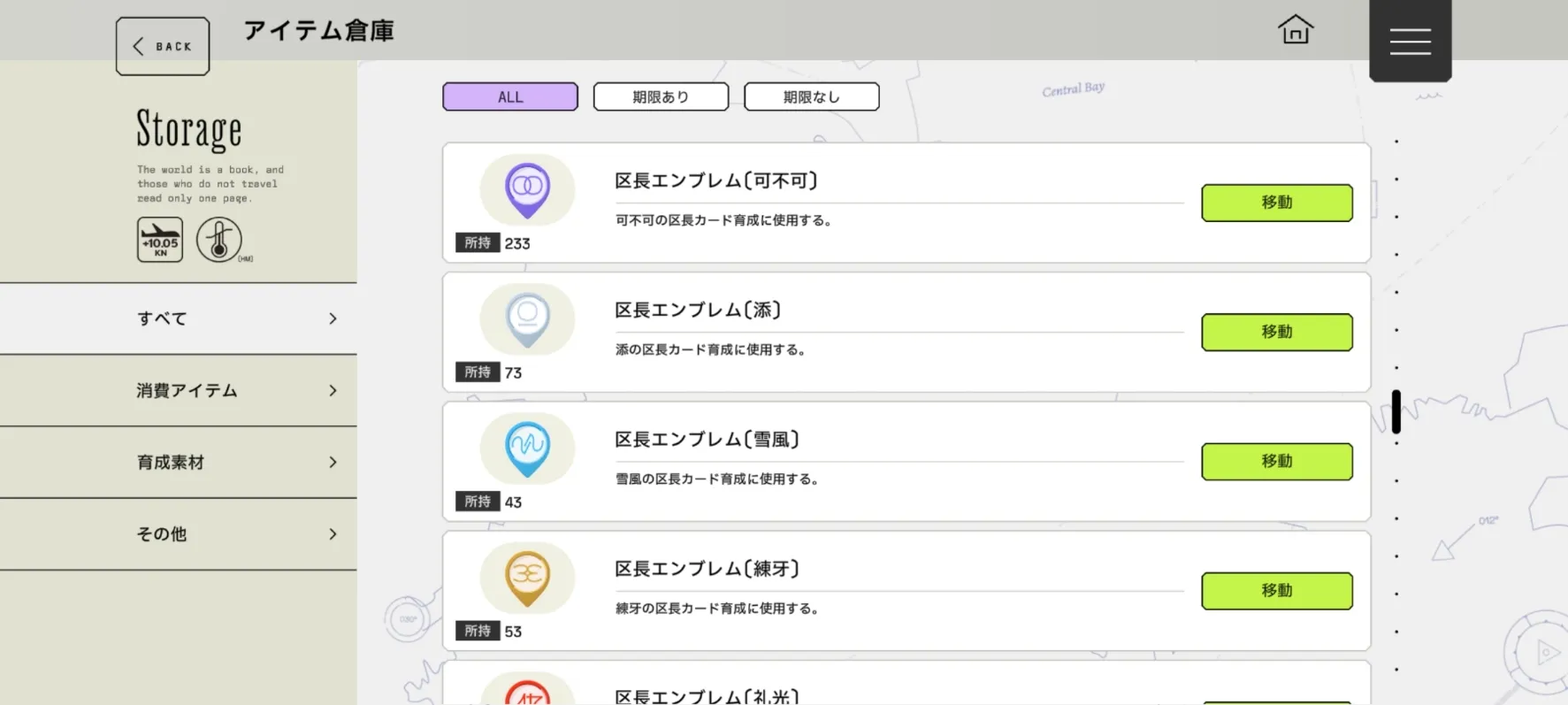Viewport: 1568px width, 705px height.
Task: Open the その他 category
Action: 179,533
